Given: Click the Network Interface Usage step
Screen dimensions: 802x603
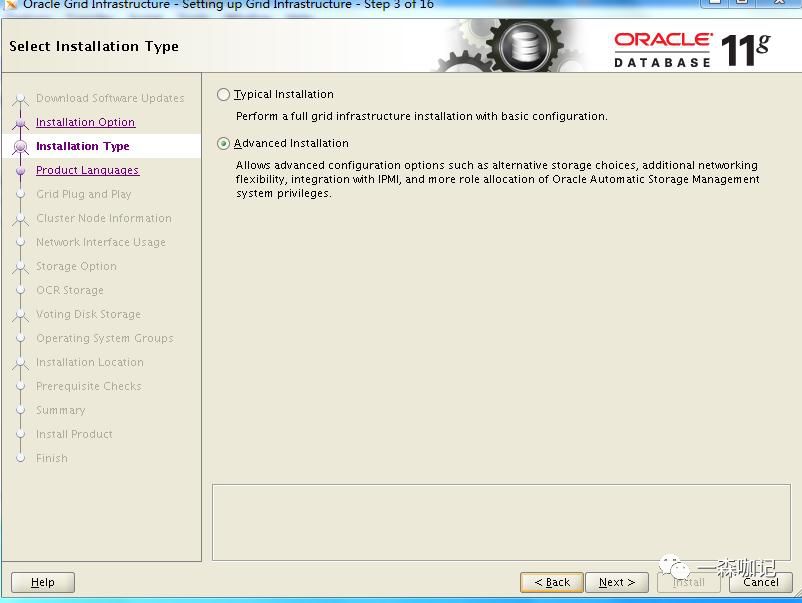Looking at the screenshot, I should 101,242.
